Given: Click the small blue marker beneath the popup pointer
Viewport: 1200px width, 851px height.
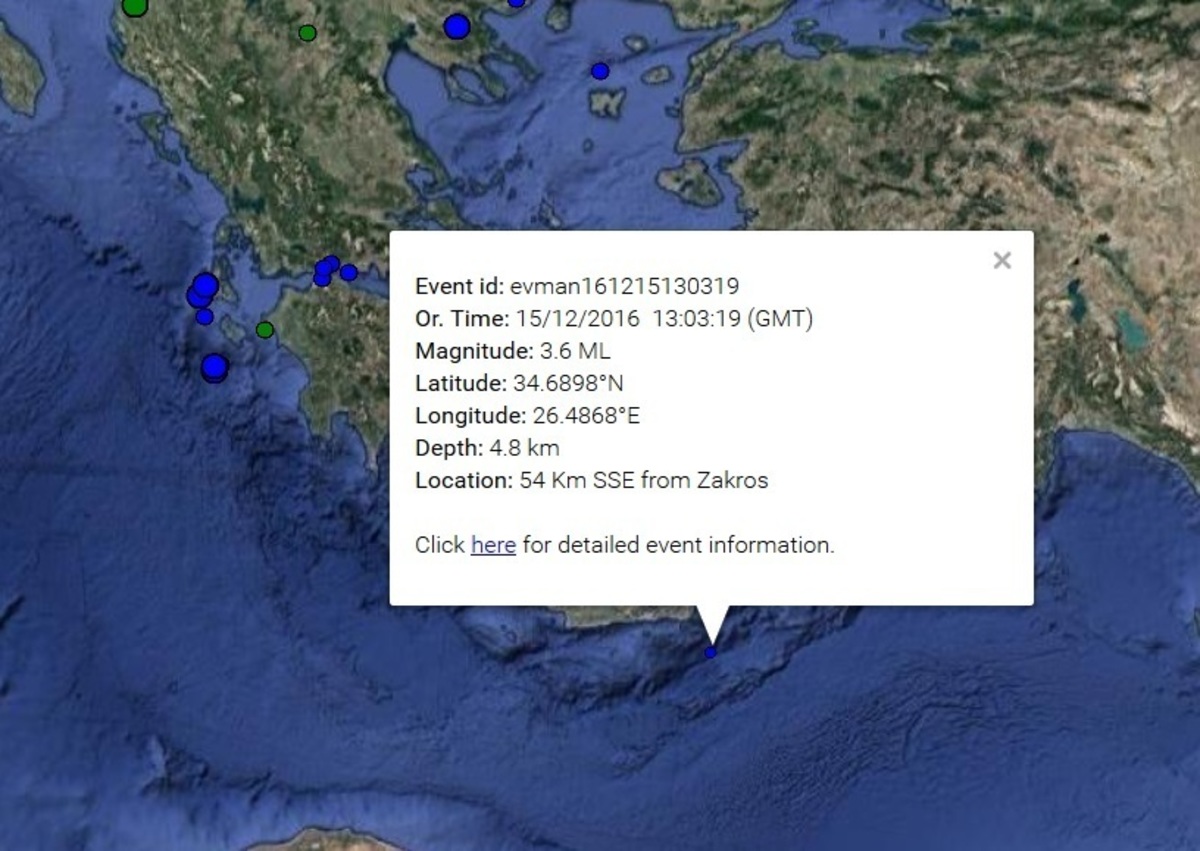Looking at the screenshot, I should tap(711, 652).
